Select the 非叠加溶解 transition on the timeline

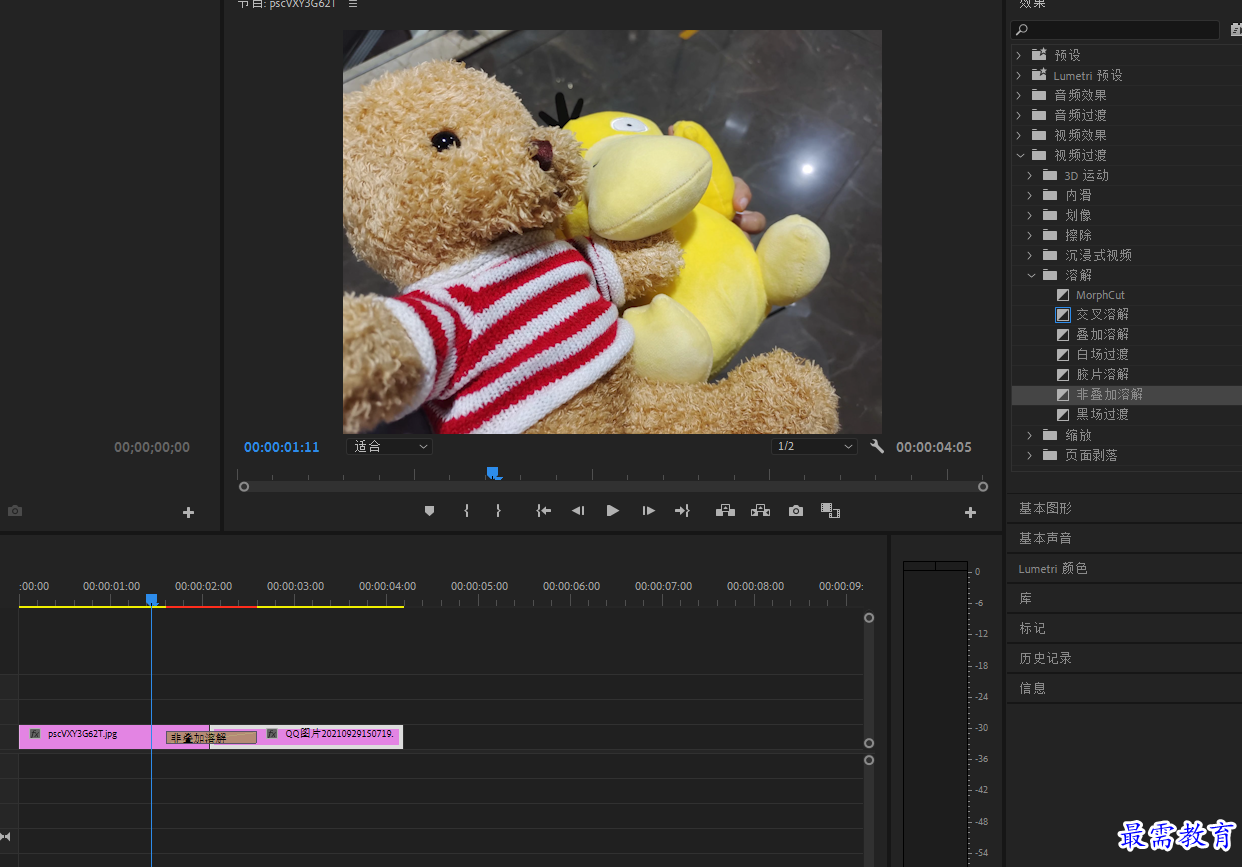tap(211, 738)
